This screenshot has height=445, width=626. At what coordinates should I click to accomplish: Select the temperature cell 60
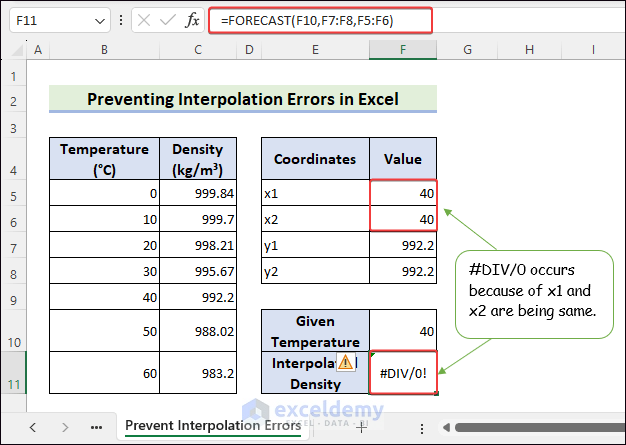click(x=104, y=373)
